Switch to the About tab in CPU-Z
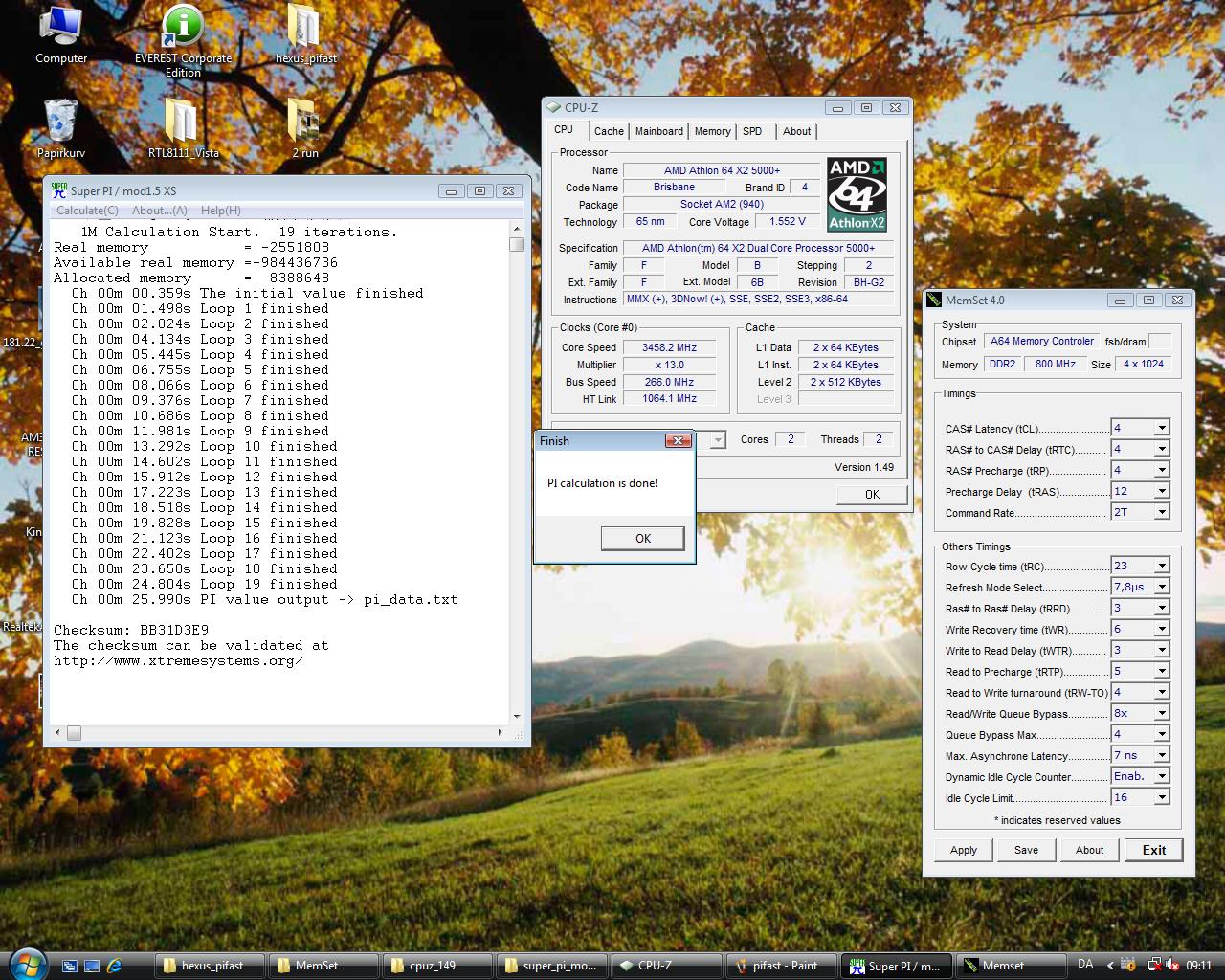 point(797,131)
